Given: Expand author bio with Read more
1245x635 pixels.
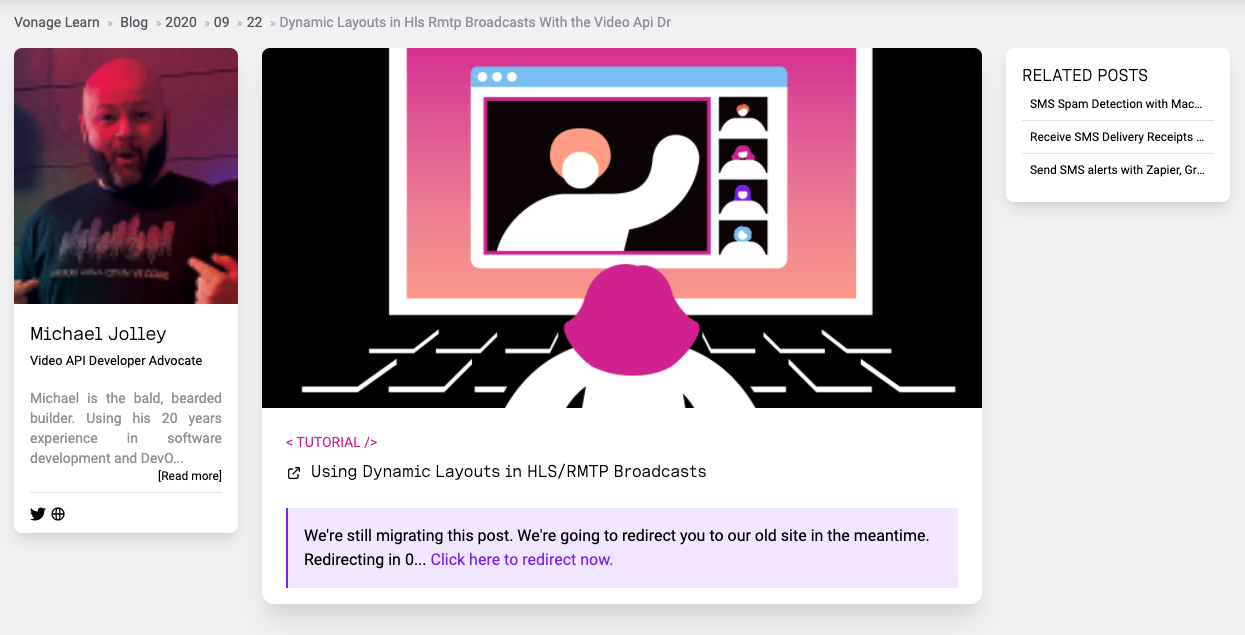Looking at the screenshot, I should [x=190, y=476].
